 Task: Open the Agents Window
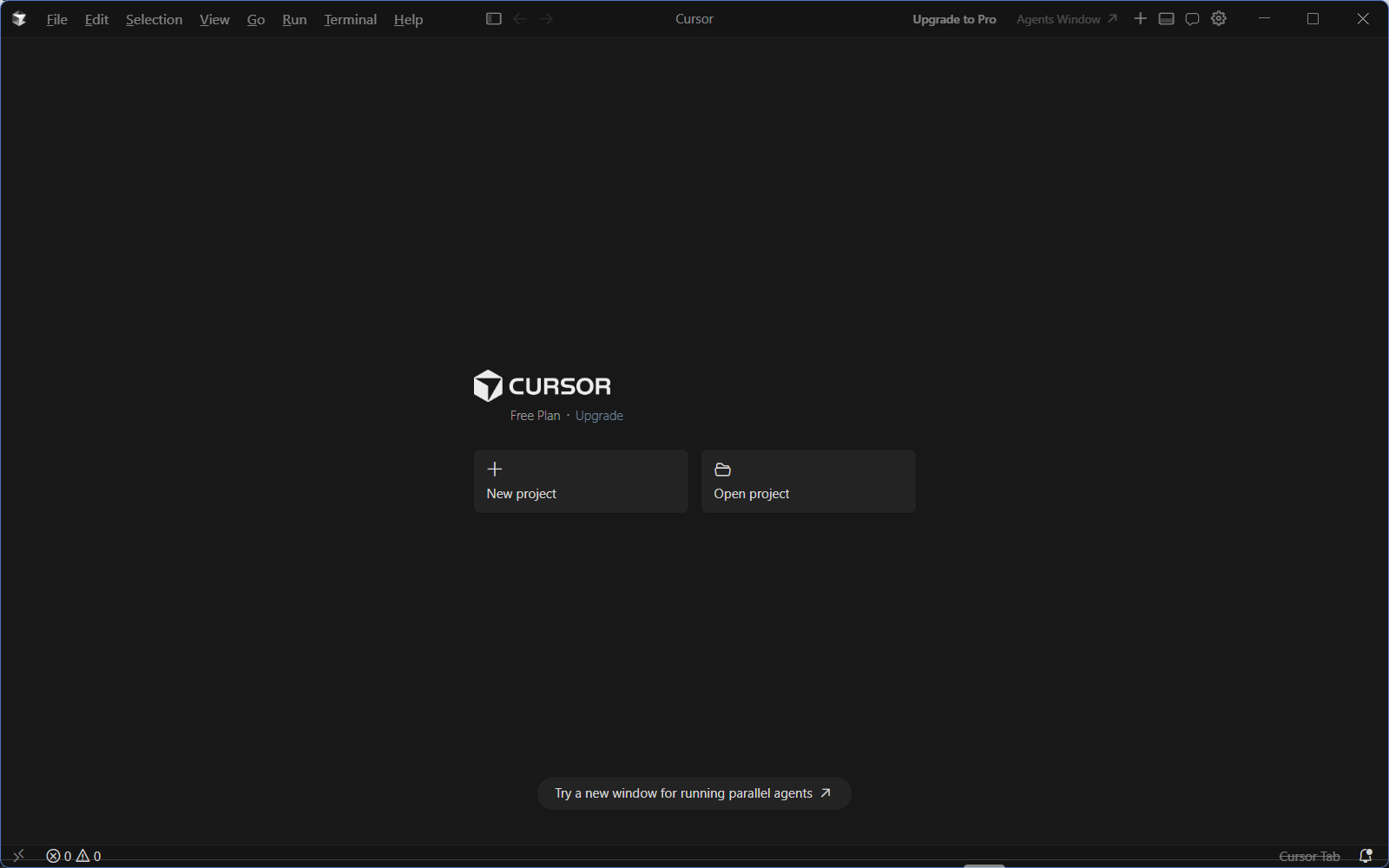pos(1067,19)
